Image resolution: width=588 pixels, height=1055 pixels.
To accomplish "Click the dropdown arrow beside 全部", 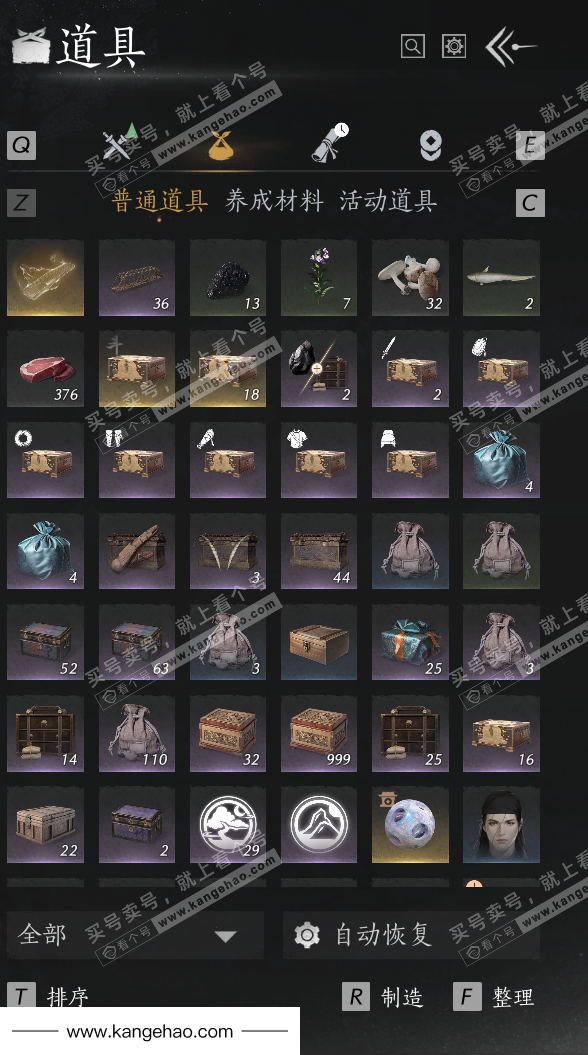I will 225,936.
